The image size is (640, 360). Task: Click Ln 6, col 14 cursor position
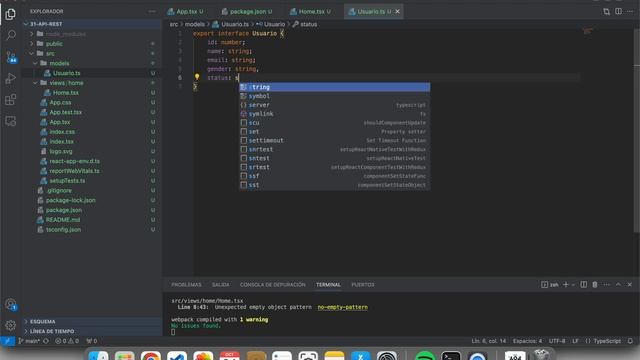click(488, 341)
